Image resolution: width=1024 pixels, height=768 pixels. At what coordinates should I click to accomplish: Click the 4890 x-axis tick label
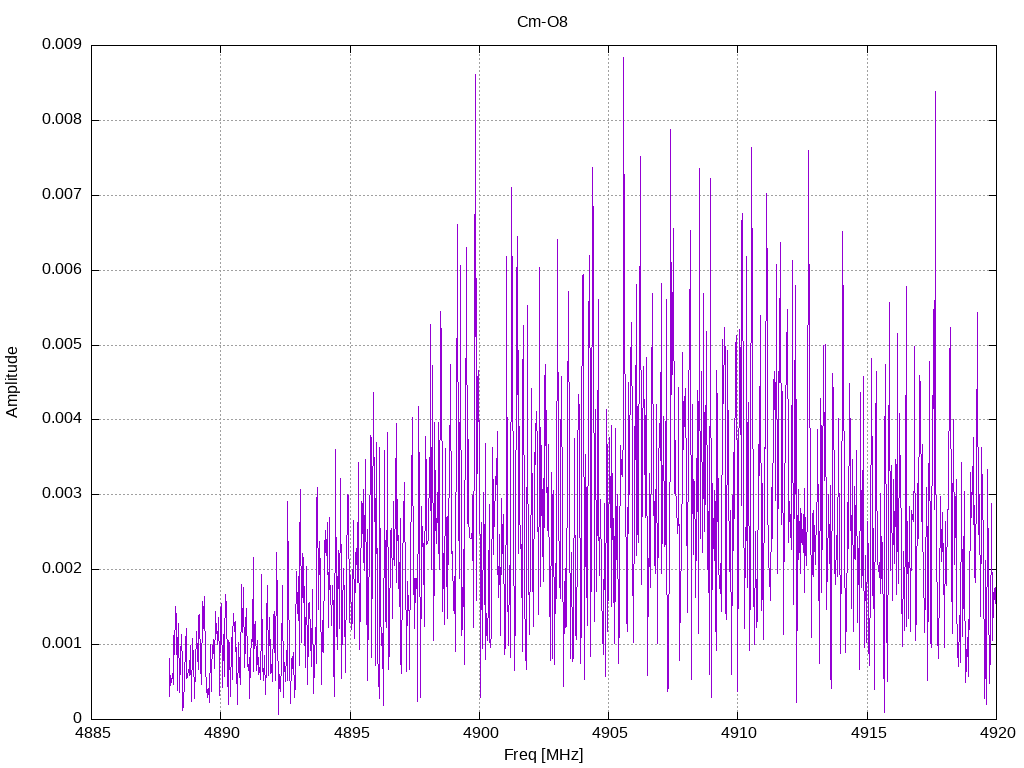click(x=221, y=733)
